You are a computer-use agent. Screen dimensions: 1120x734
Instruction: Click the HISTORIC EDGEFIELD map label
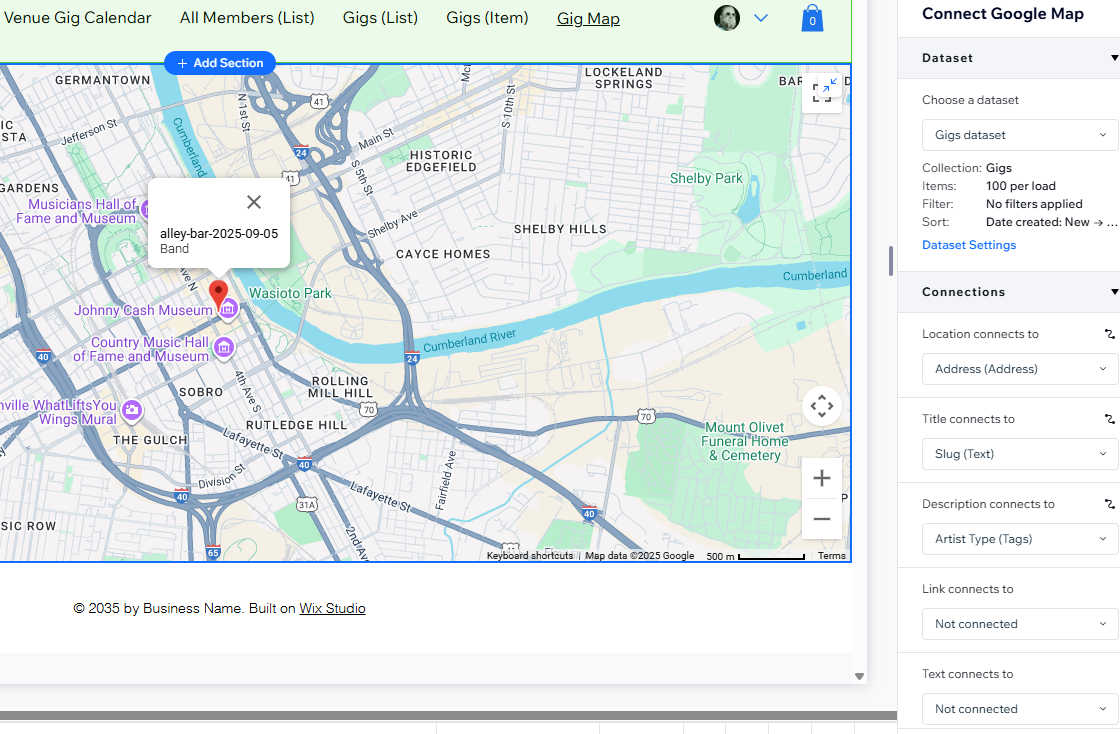[441, 161]
